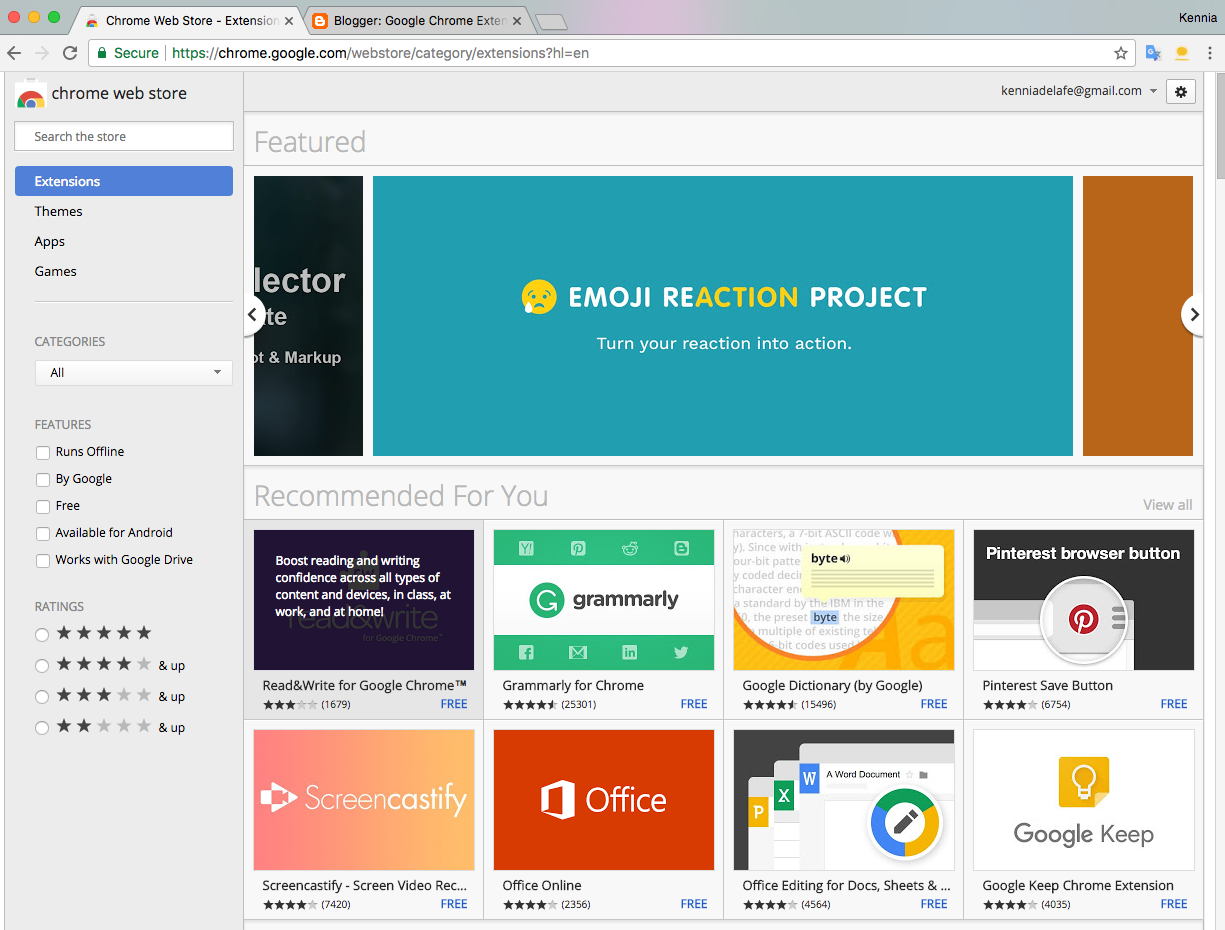1225x930 pixels.
Task: Open the Categories All dropdown
Action: pos(134,373)
